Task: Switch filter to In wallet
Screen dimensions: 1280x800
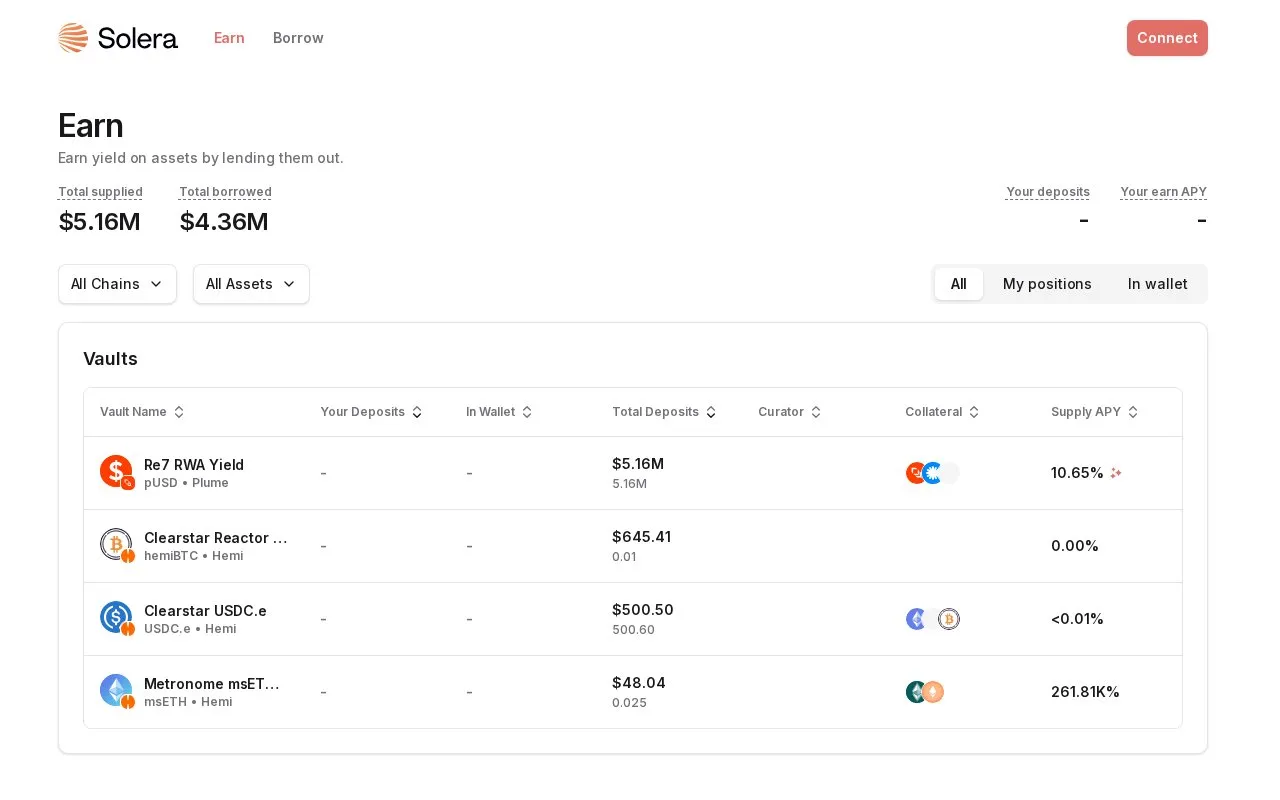Action: pos(1158,284)
